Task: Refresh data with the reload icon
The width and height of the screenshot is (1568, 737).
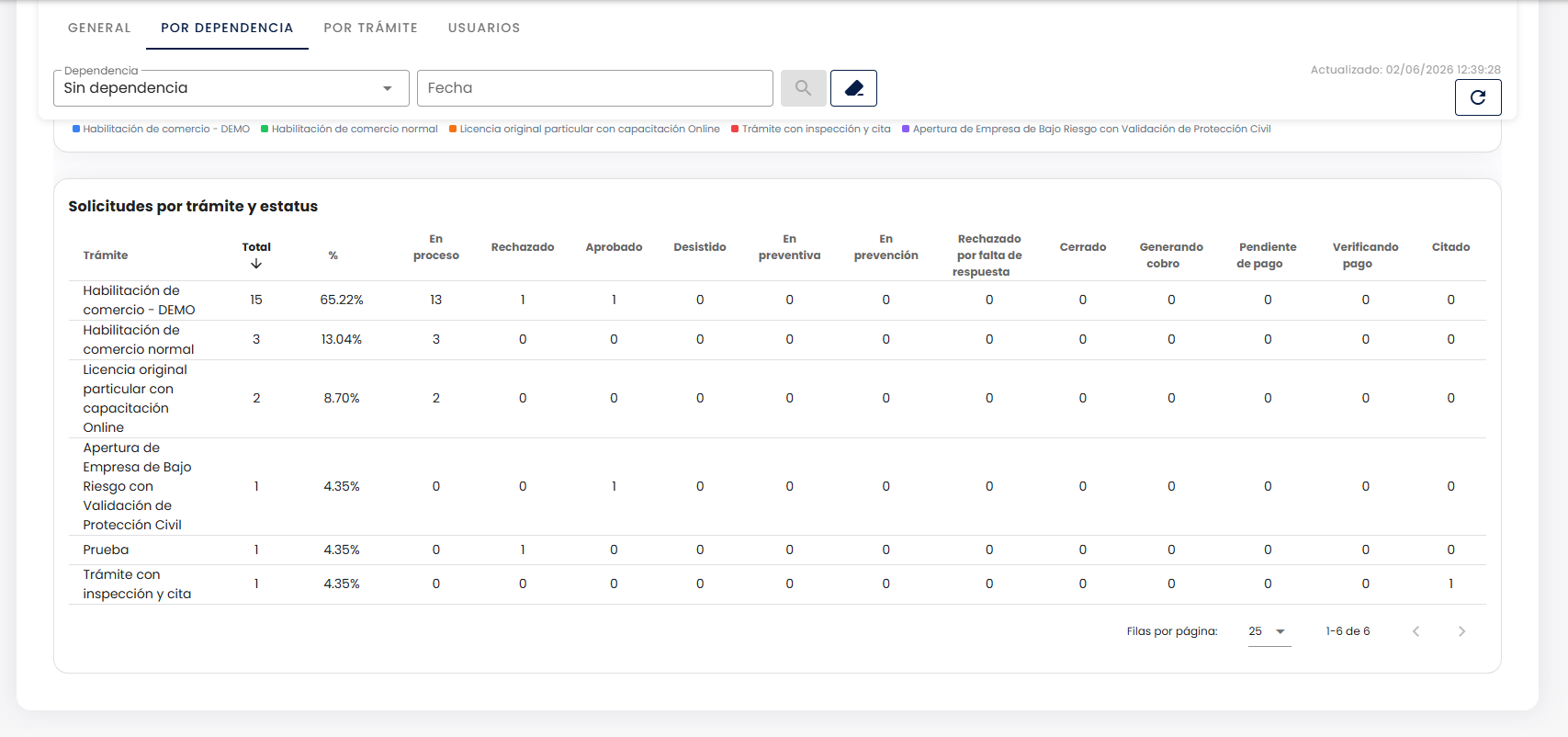Action: pyautogui.click(x=1478, y=97)
